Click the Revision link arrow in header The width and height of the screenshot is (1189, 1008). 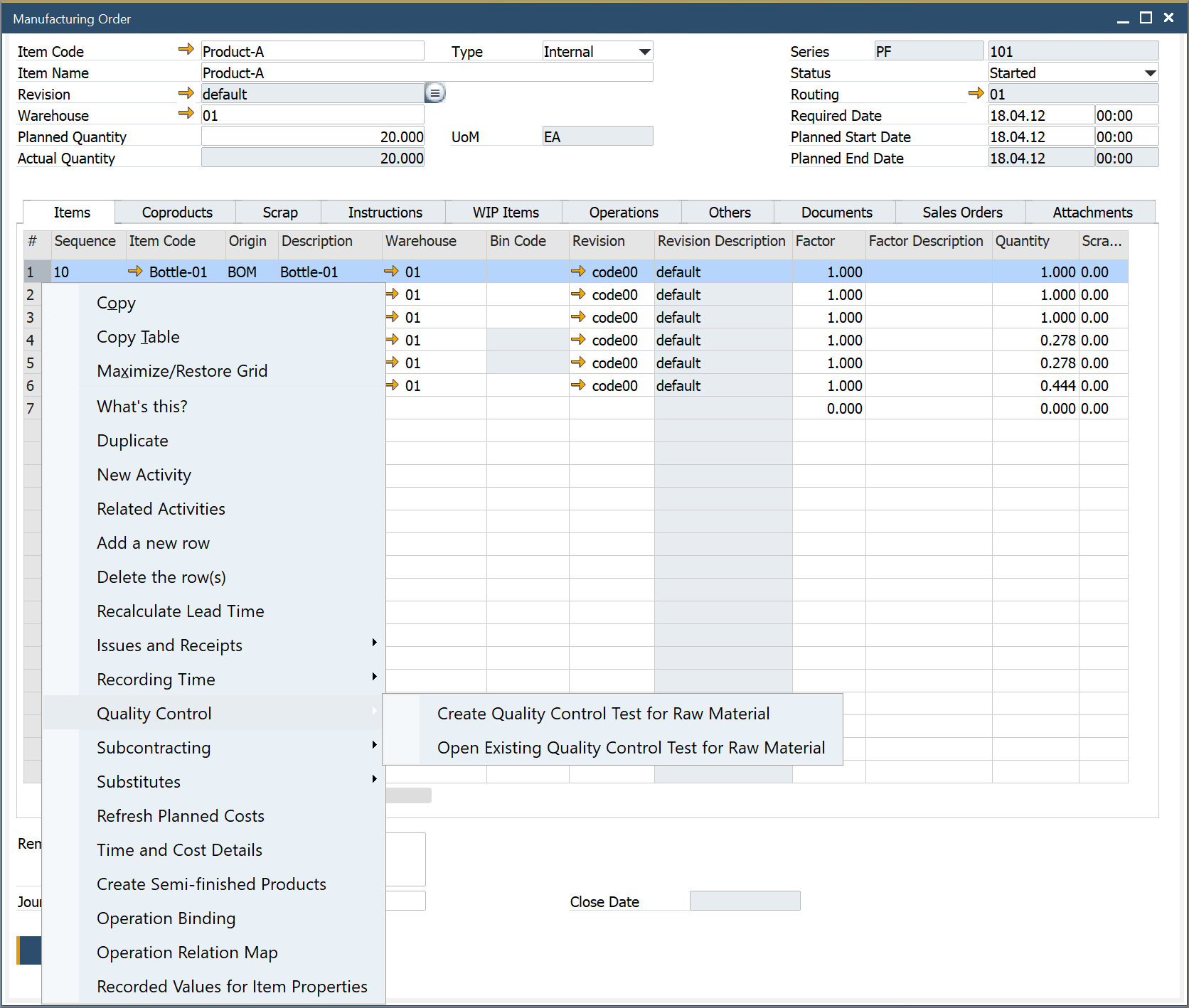click(186, 93)
